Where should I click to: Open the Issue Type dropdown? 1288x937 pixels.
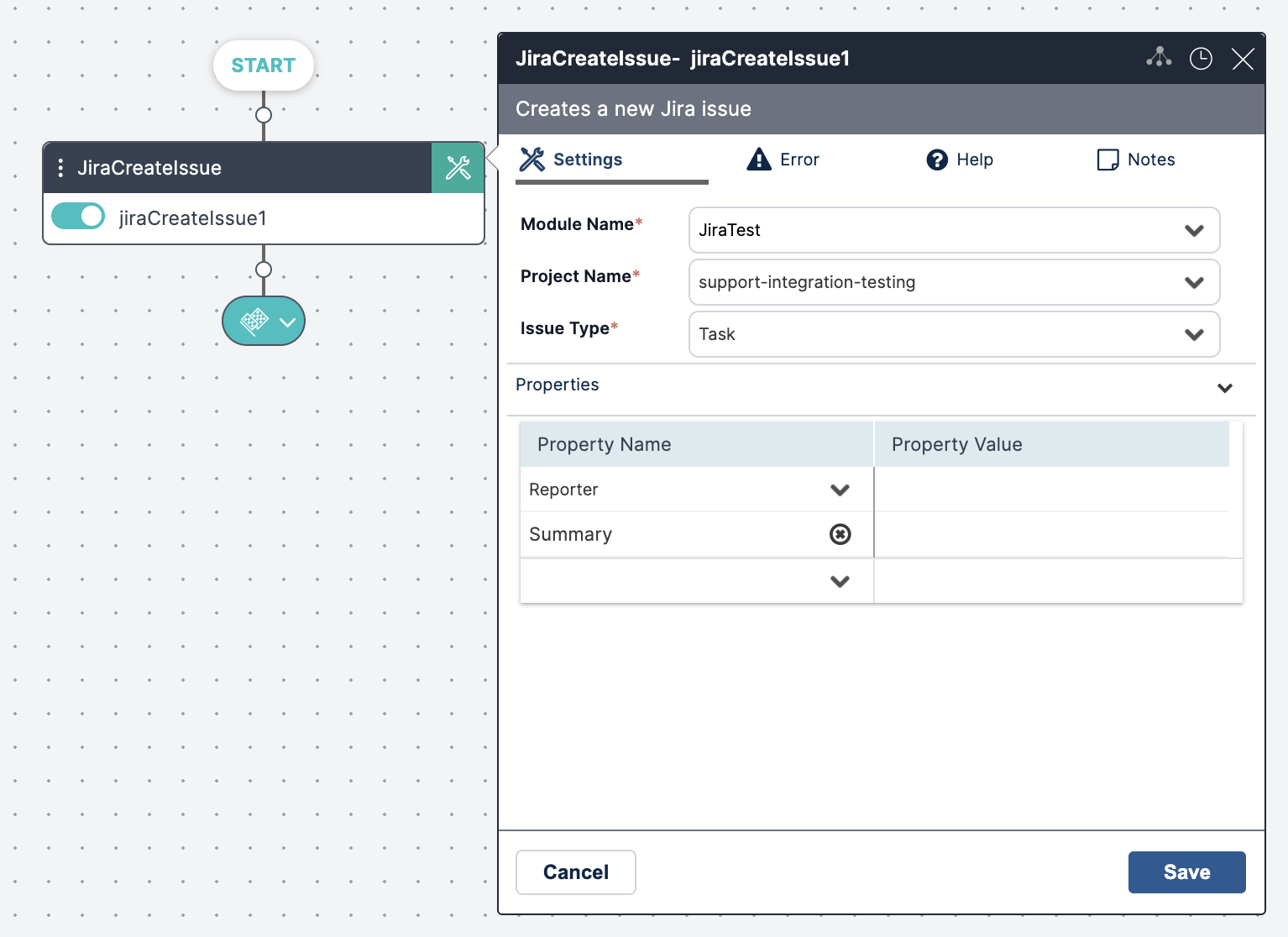[954, 334]
